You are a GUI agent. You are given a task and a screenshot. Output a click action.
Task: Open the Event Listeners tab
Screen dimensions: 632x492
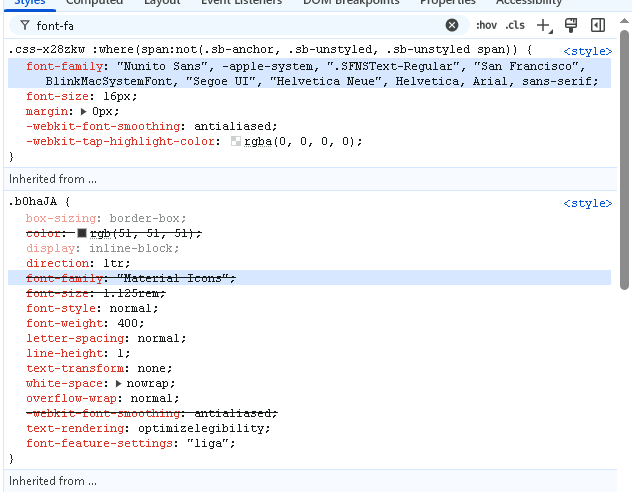pyautogui.click(x=241, y=2)
